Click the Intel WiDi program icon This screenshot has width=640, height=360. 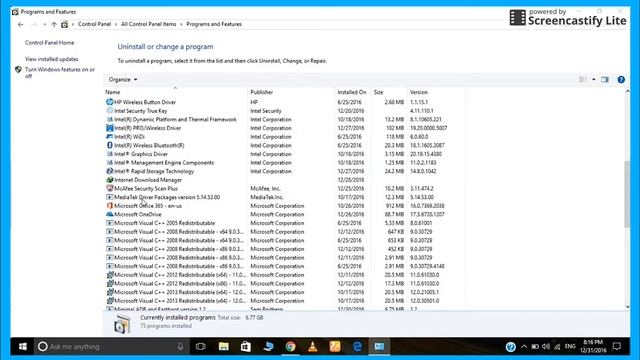(x=109, y=137)
